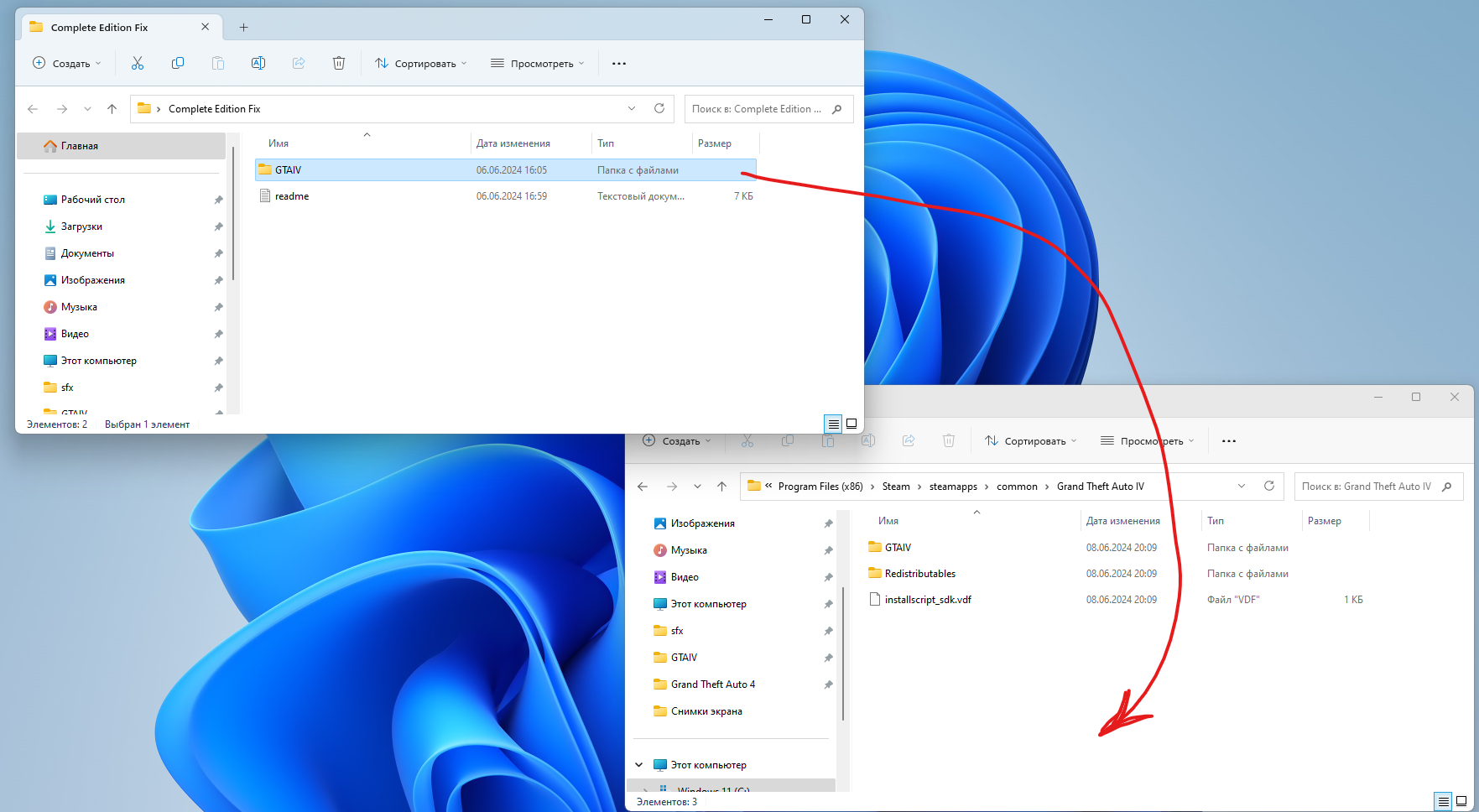Click Share icon in Complete Edition Fix toolbar
Viewport: 1479px width, 812px height.
[x=299, y=63]
